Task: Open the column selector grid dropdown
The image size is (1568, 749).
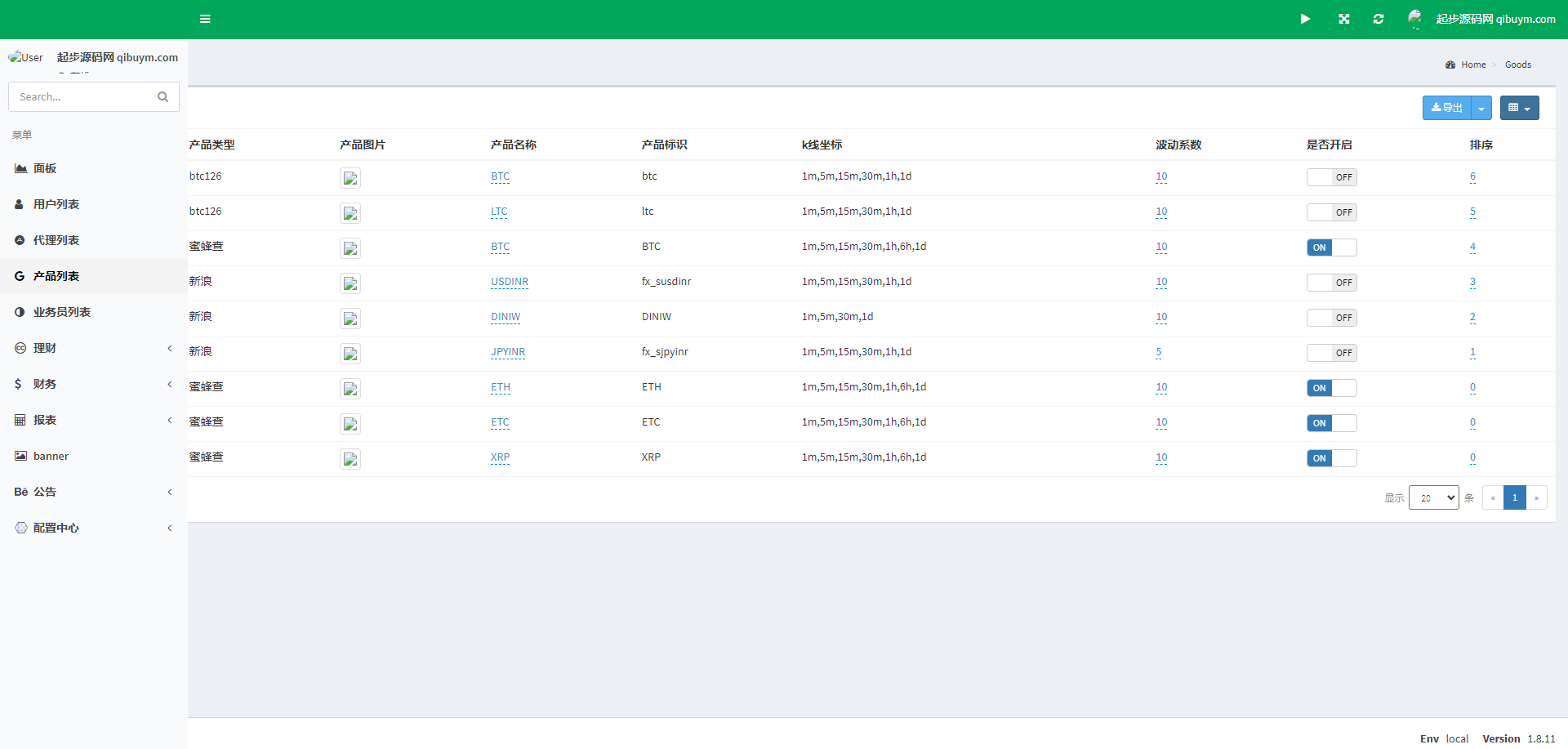Action: (1519, 108)
